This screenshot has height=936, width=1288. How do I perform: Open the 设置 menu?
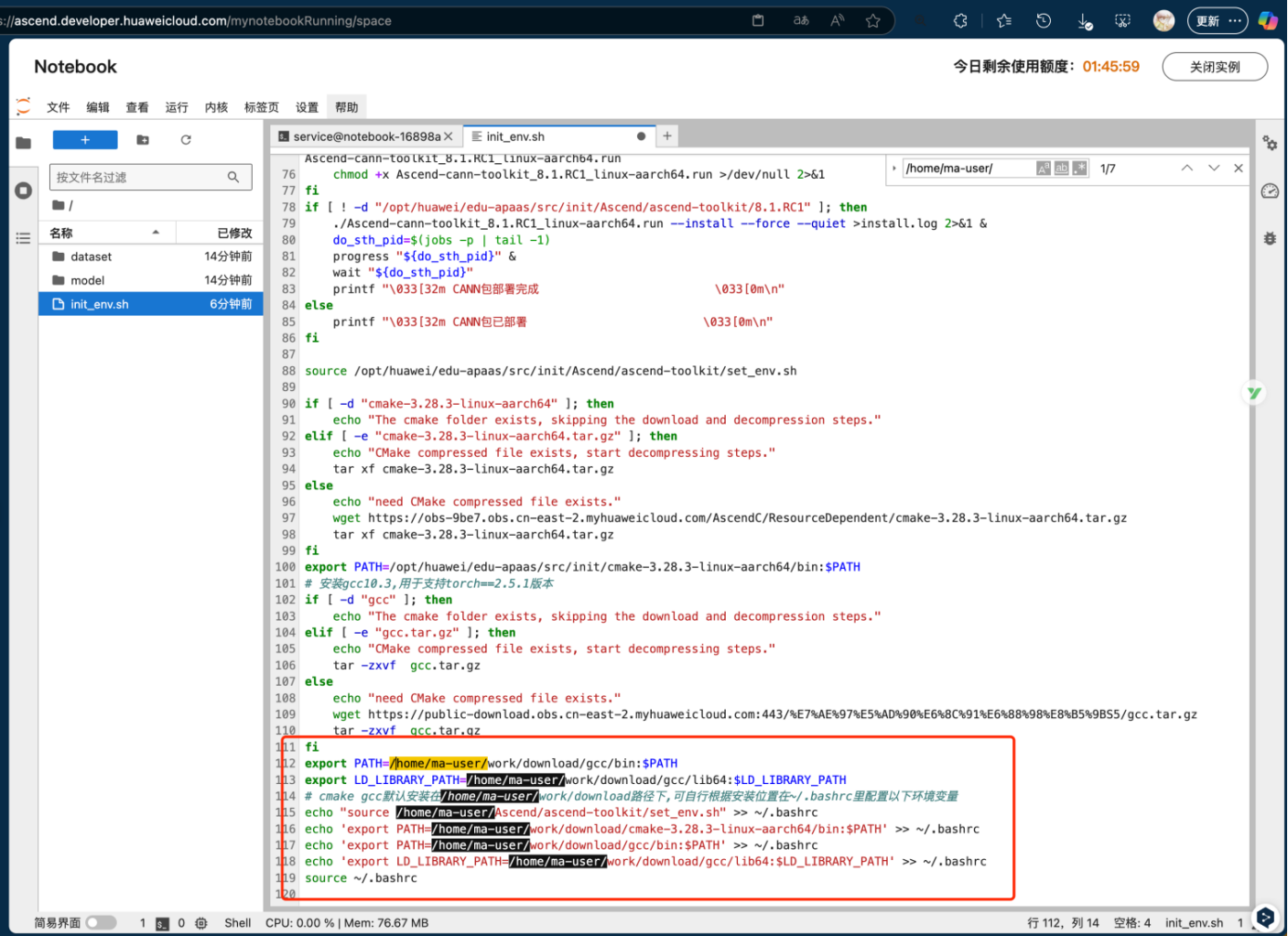[x=308, y=107]
